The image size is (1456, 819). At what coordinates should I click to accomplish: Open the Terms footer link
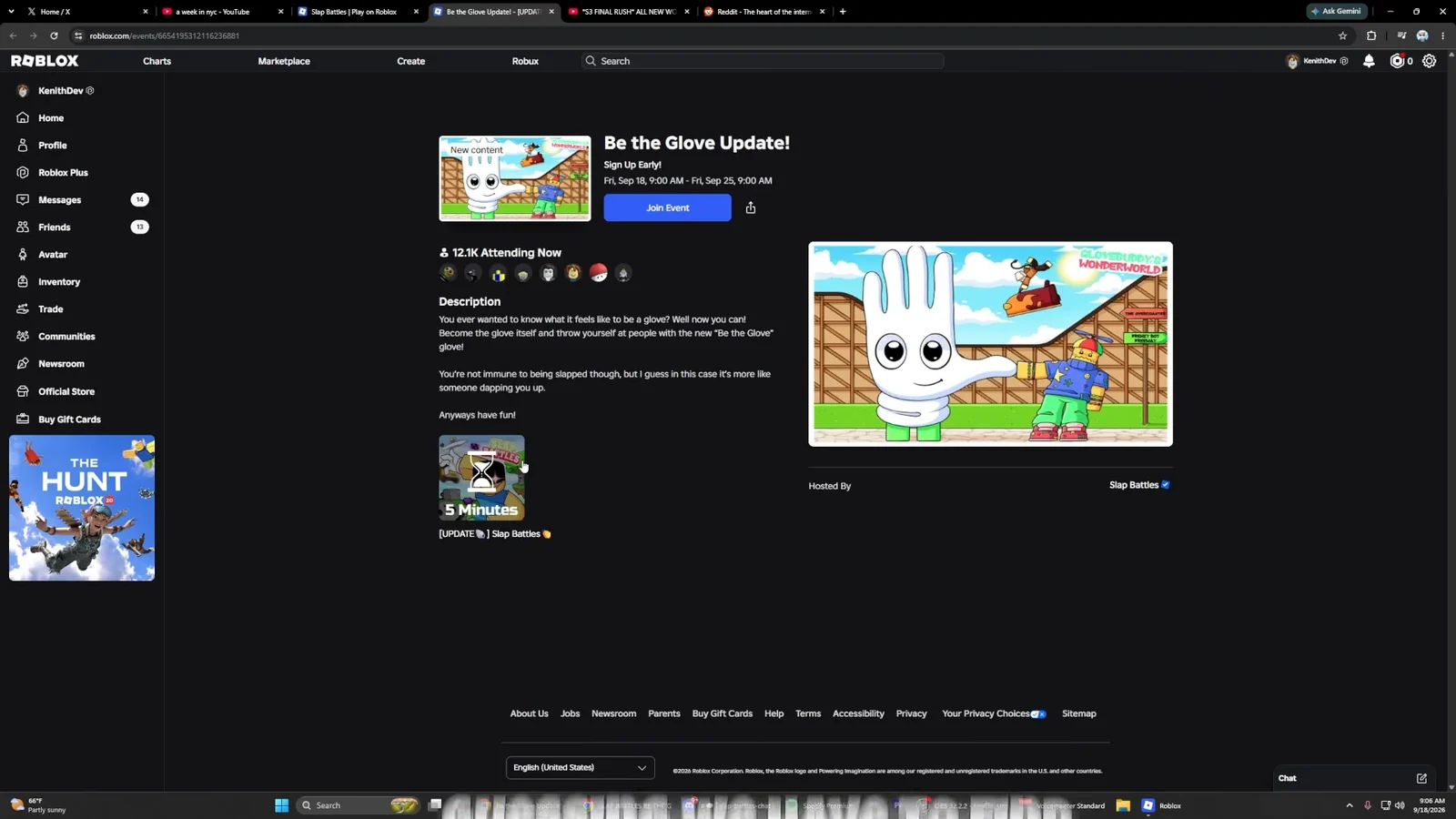808,713
